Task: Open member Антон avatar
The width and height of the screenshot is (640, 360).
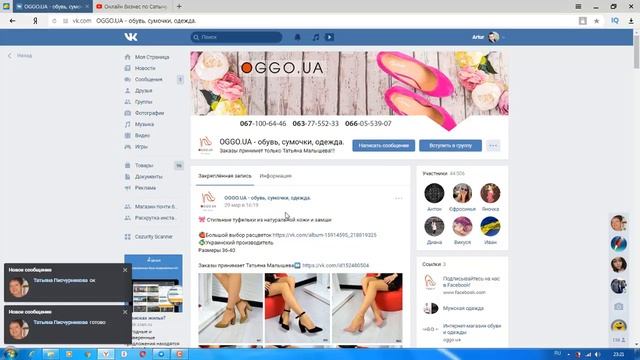Action: (x=434, y=193)
